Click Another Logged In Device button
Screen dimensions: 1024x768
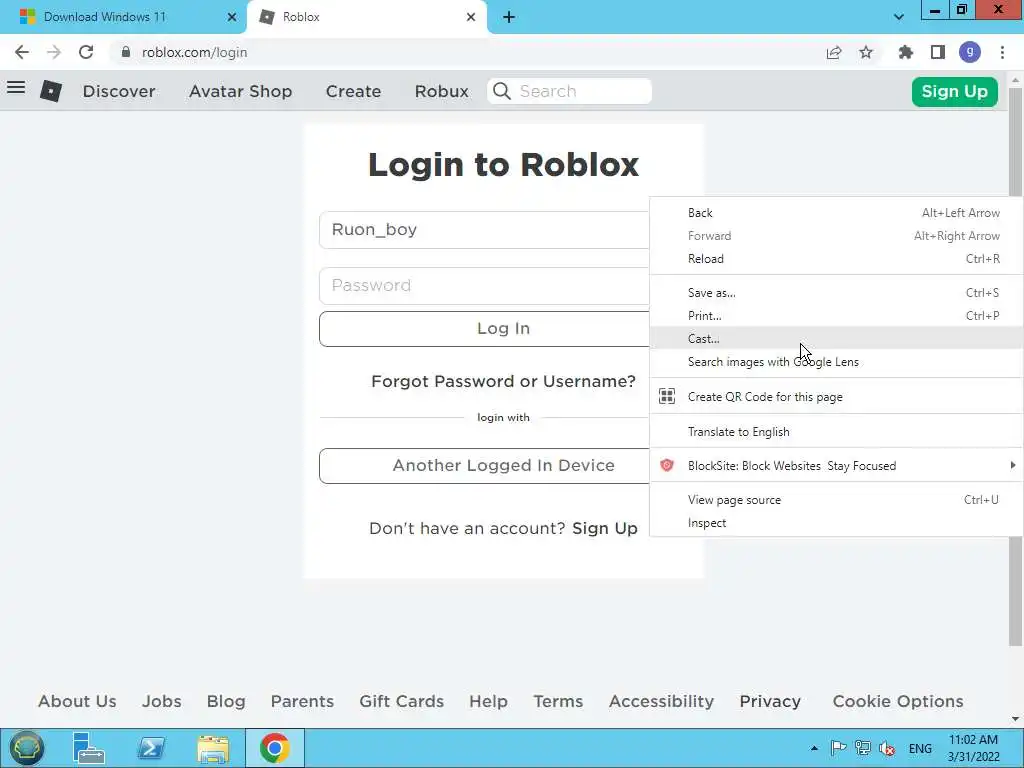(484, 466)
